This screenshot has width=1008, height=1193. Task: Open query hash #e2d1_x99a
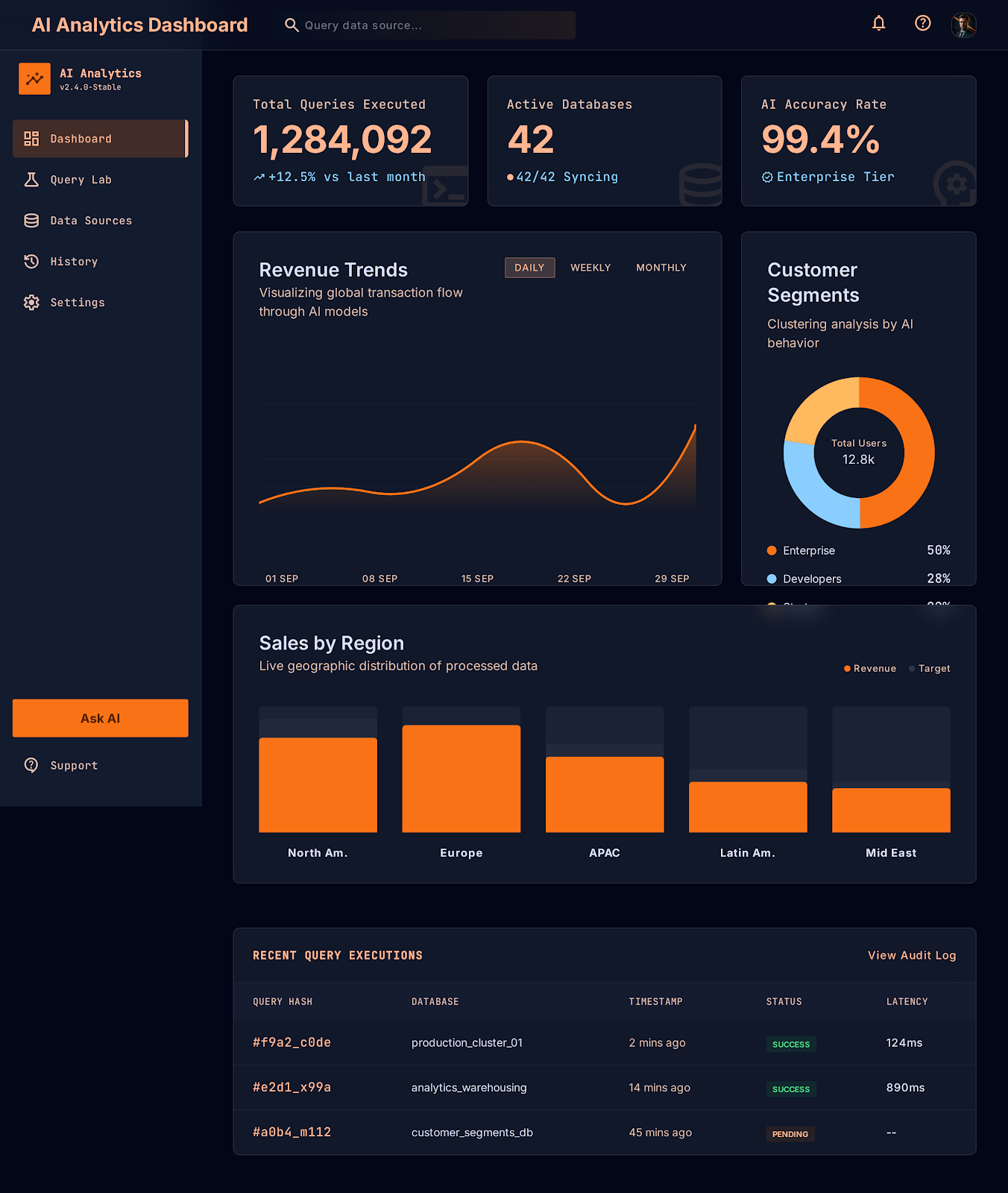pos(292,1087)
